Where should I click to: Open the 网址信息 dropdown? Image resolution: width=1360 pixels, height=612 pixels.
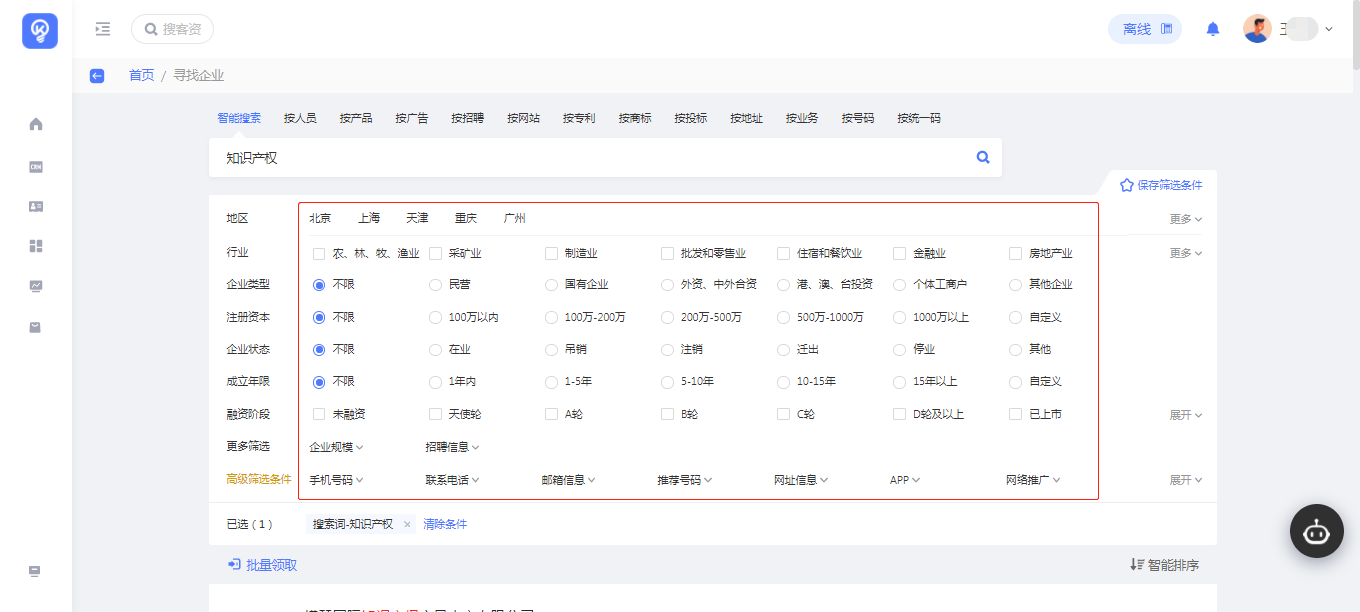click(x=801, y=480)
